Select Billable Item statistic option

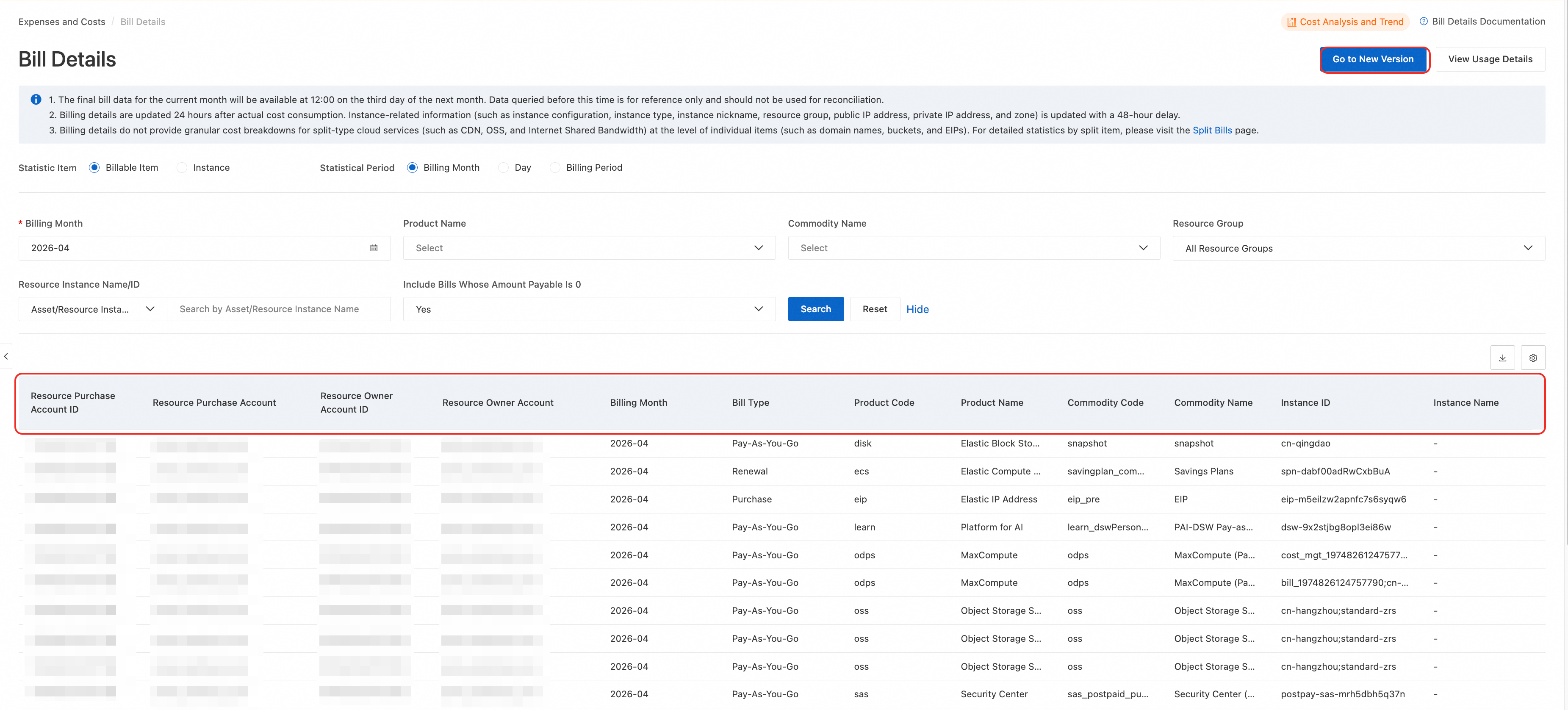point(94,167)
